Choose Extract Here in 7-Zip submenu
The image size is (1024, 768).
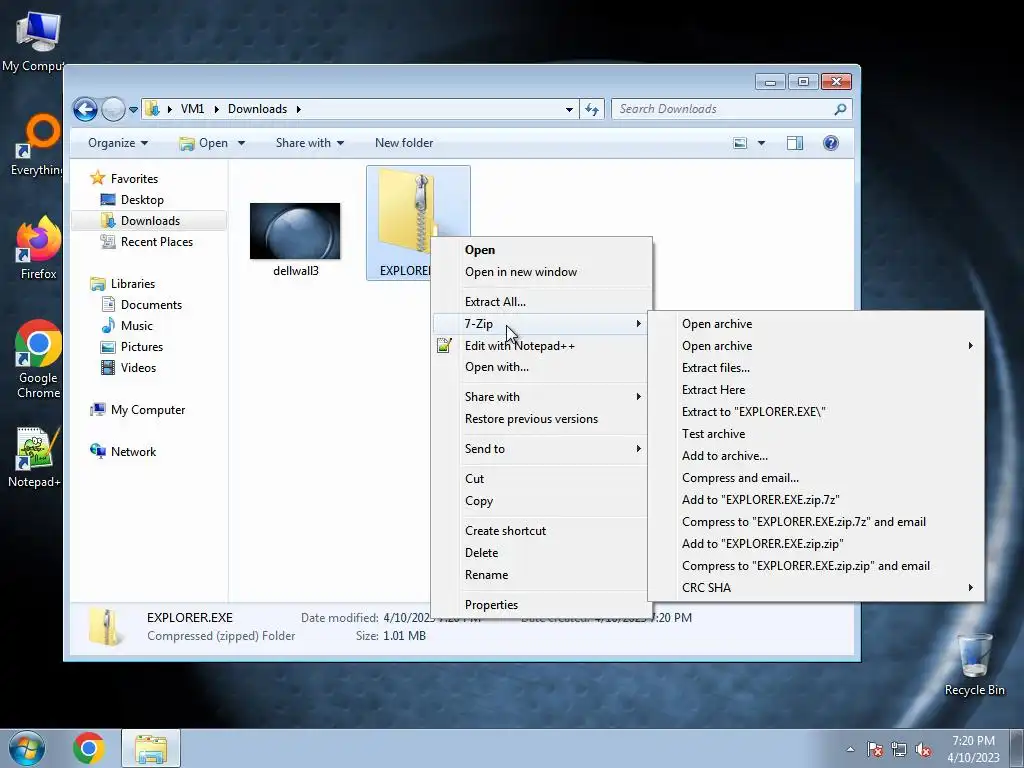point(816,390)
